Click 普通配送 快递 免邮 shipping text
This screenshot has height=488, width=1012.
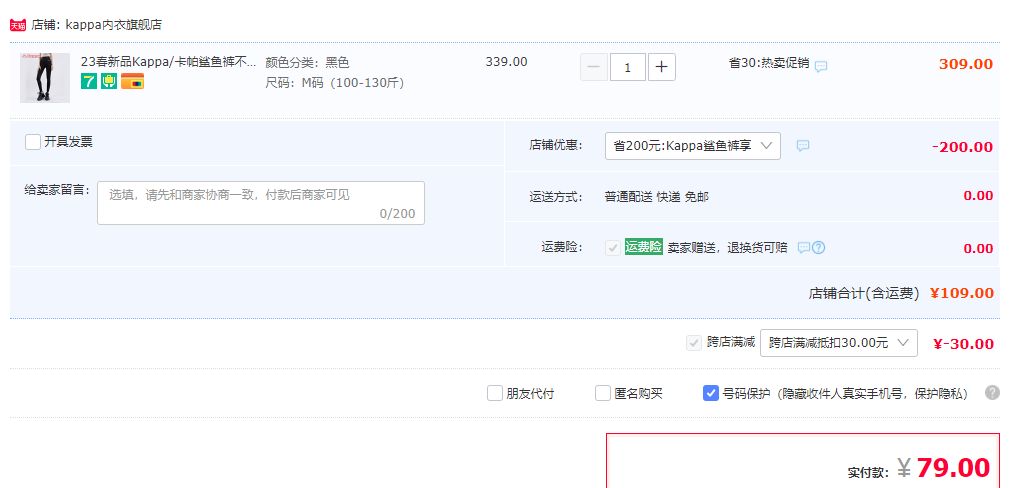coord(656,197)
